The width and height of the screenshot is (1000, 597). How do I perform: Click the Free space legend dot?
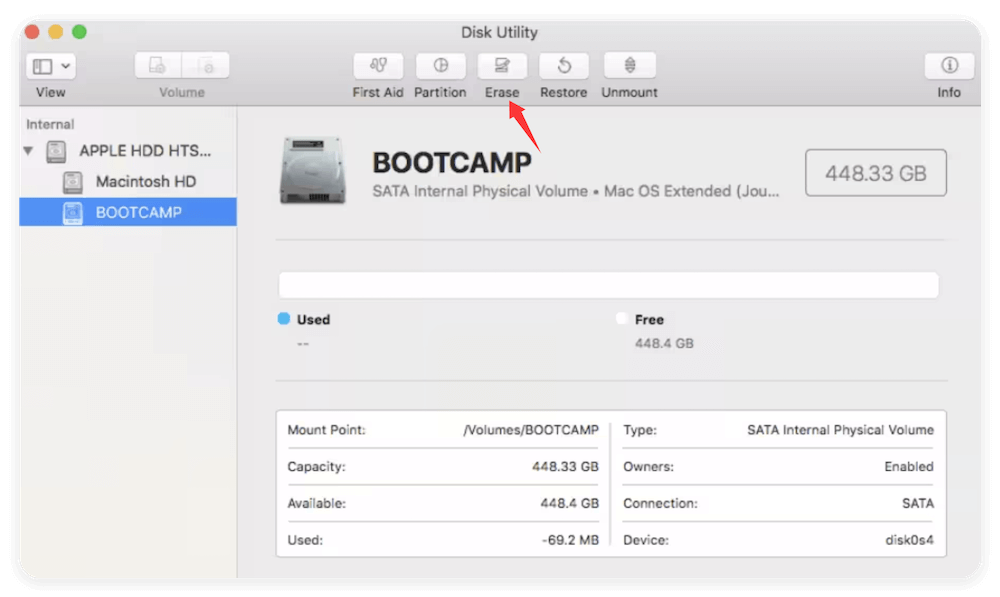click(x=622, y=319)
